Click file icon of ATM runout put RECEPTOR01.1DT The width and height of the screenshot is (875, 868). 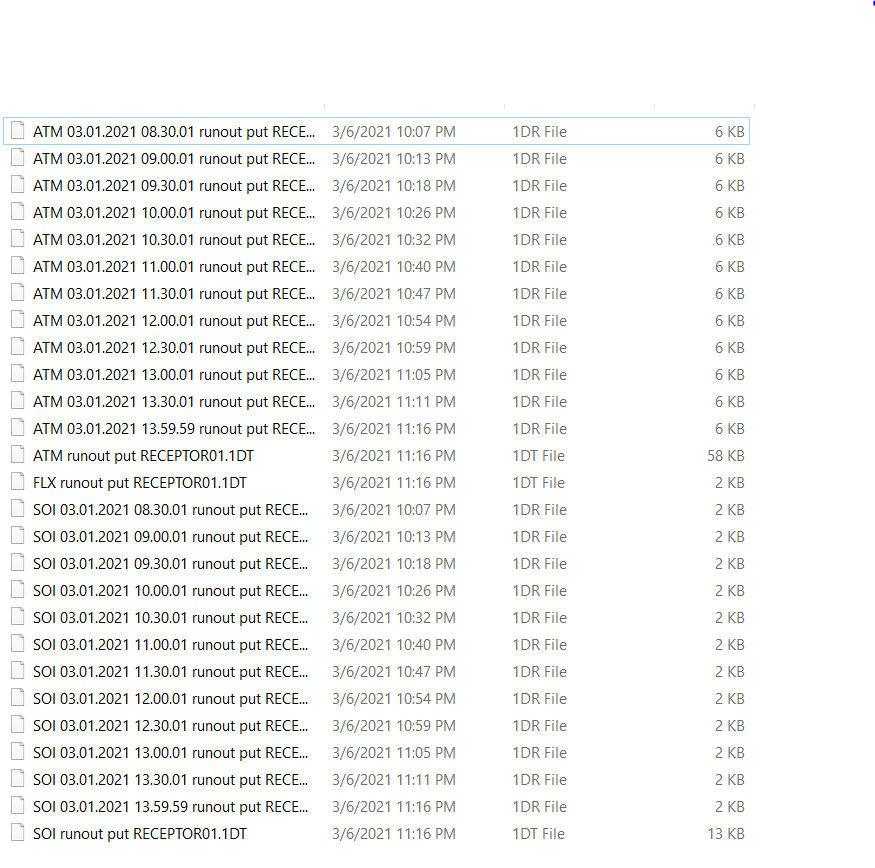point(18,455)
